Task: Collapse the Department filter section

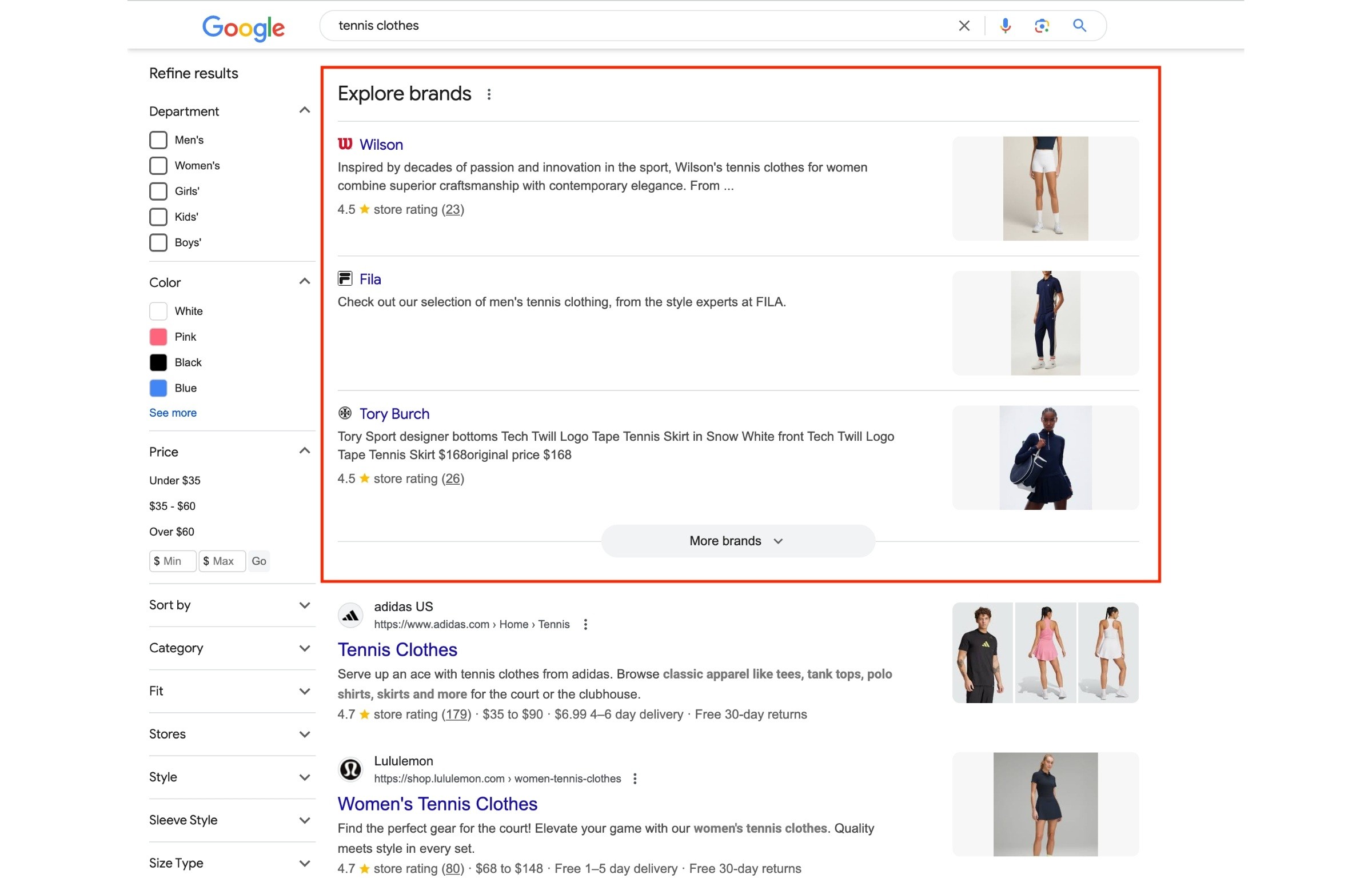Action: [x=305, y=110]
